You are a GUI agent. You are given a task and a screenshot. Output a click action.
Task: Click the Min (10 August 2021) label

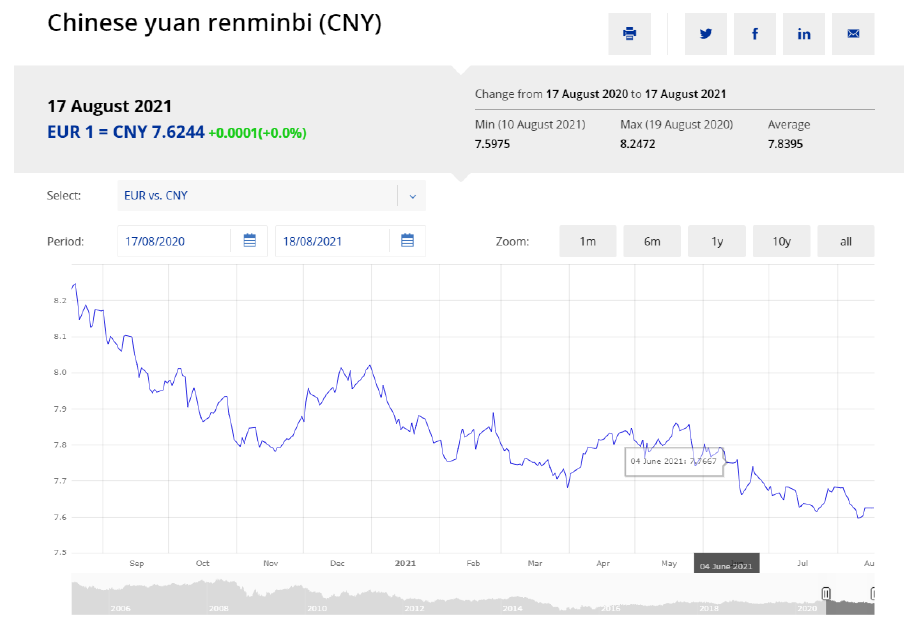(x=530, y=125)
